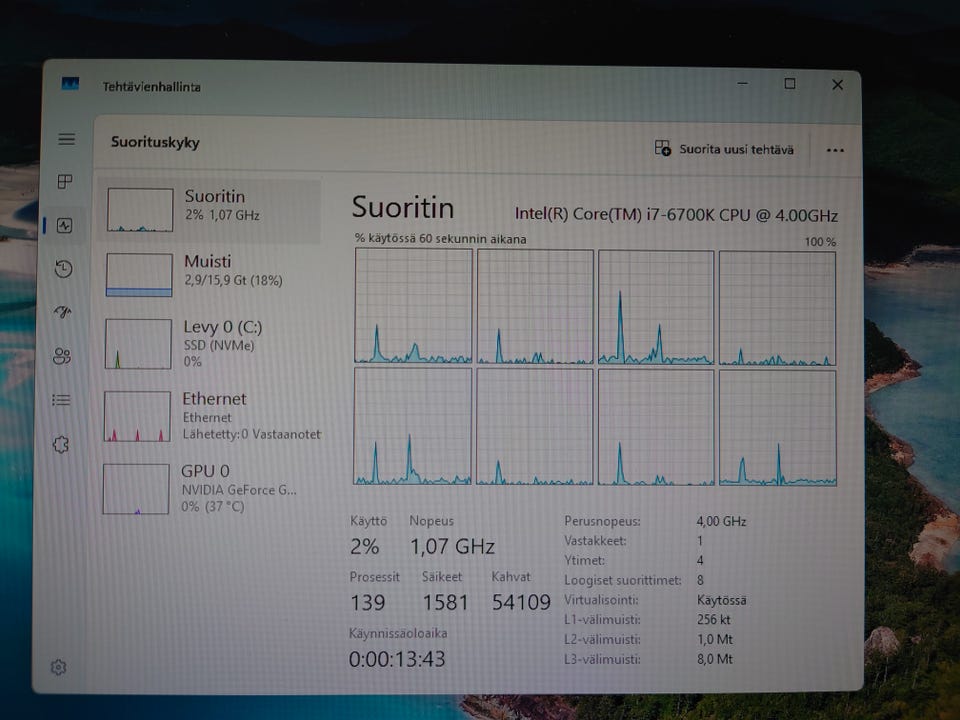Click the Suoritin mini usage graph thumbnail
The image size is (960, 720).
click(x=140, y=210)
